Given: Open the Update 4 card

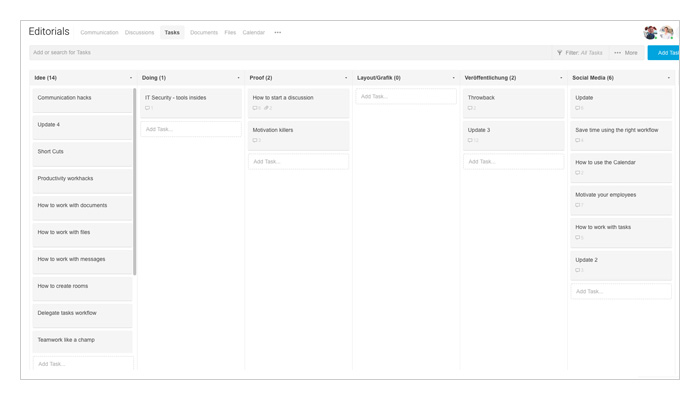Looking at the screenshot, I should pyautogui.click(x=82, y=127).
